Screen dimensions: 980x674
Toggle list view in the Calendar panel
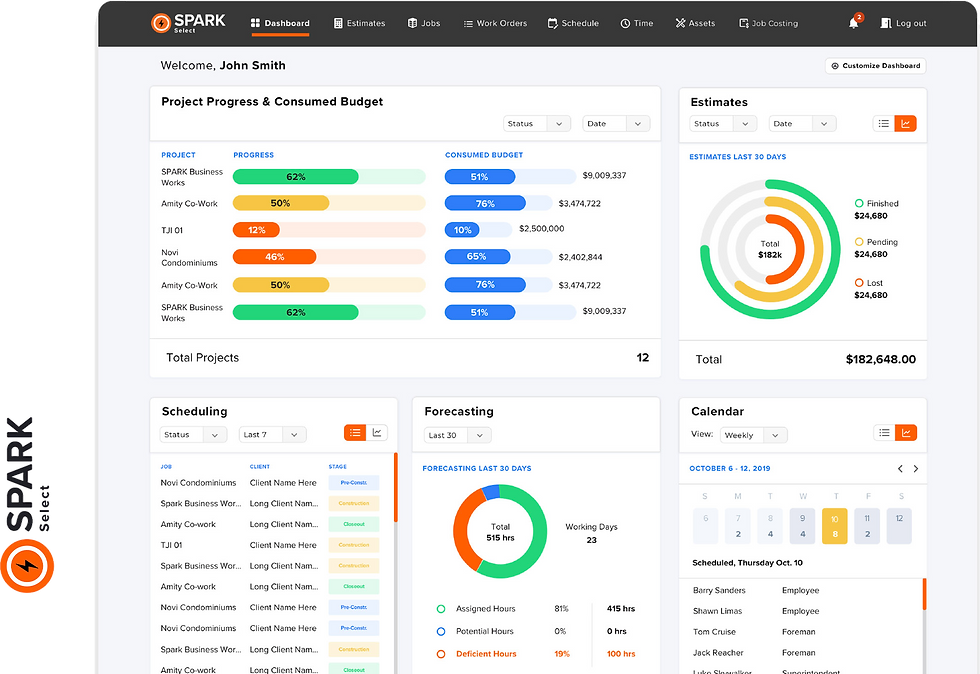tap(884, 433)
